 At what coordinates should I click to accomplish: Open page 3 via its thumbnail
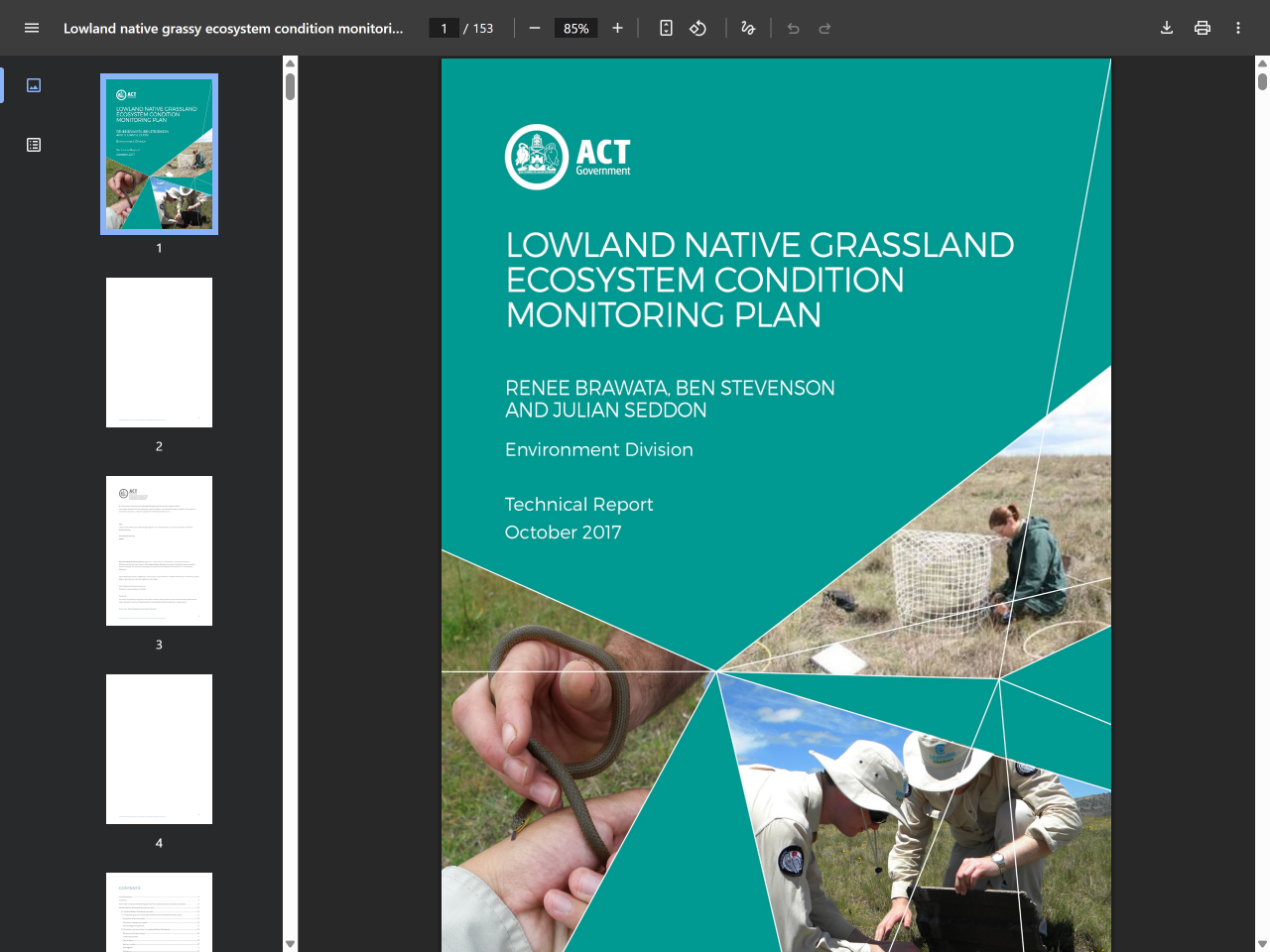coord(159,550)
